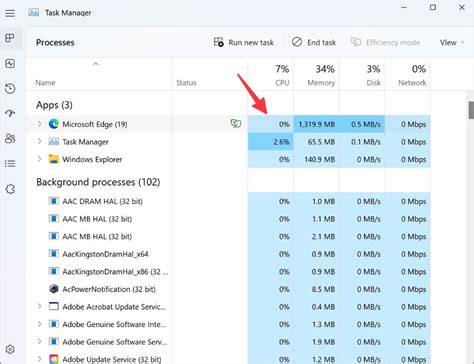The height and width of the screenshot is (364, 474).
Task: Click the Adobe Acrobat Update Service icon
Action: click(53, 306)
